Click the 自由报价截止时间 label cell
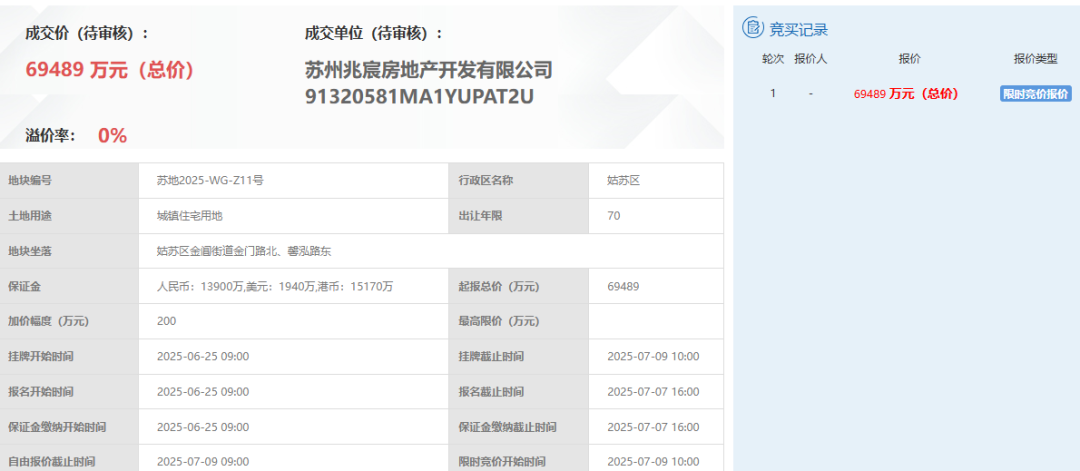Viewport: 1080px width, 471px height. click(70, 459)
